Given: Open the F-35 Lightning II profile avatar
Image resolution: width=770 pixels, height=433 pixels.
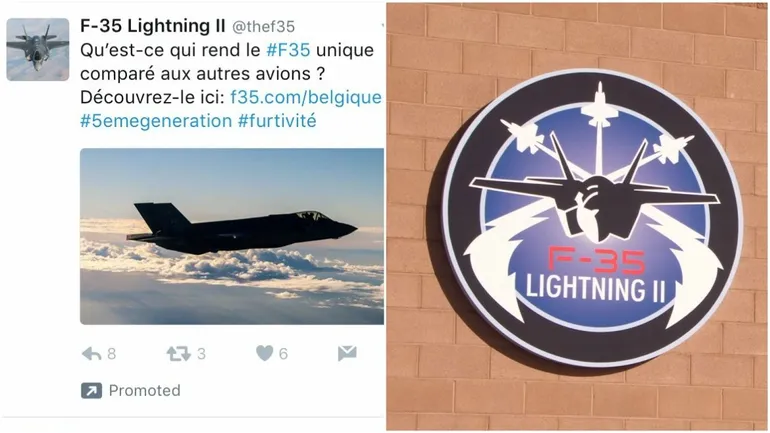Looking at the screenshot, I should 38,49.
